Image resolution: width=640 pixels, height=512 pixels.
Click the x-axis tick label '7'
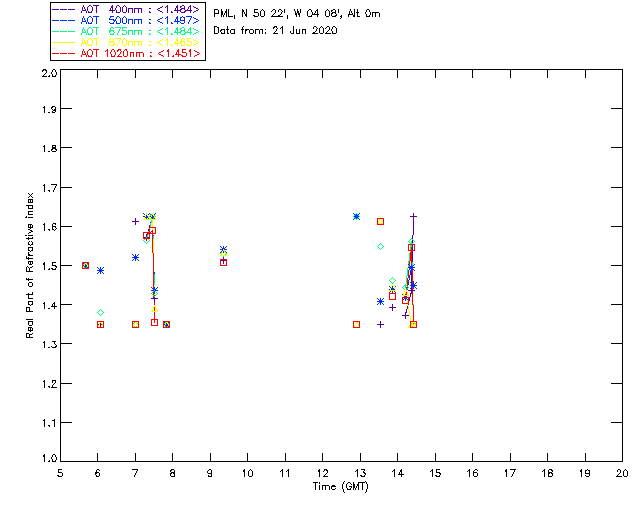tap(135, 473)
